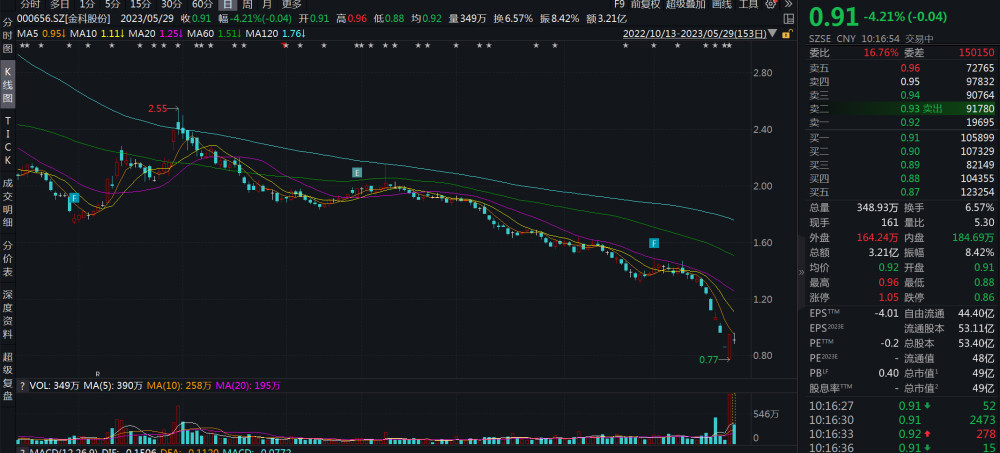1000x453 pixels.
Task: Open chart settings gear icon
Action: (x=770, y=4)
